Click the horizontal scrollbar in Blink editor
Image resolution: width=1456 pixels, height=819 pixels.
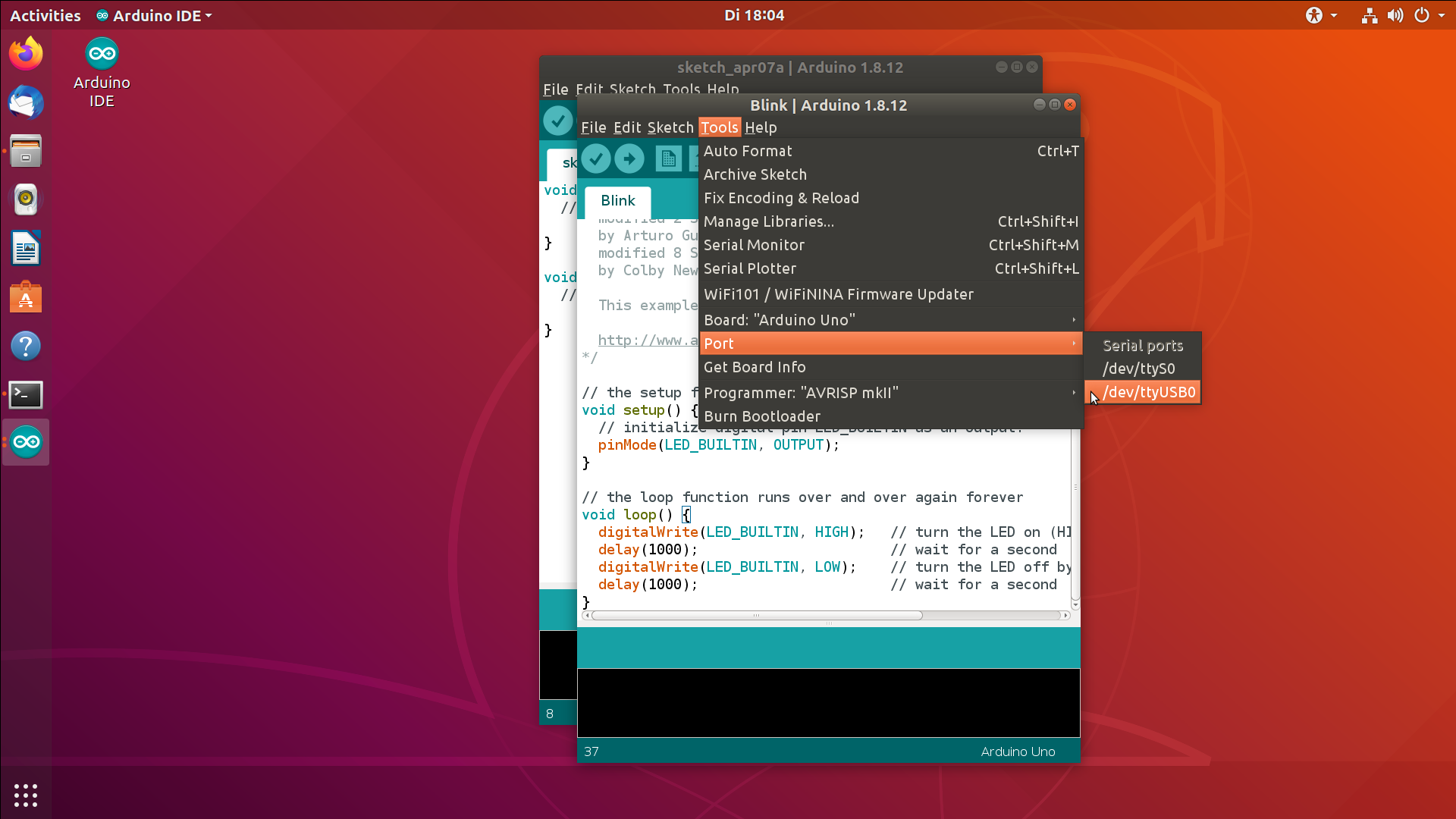click(x=757, y=615)
